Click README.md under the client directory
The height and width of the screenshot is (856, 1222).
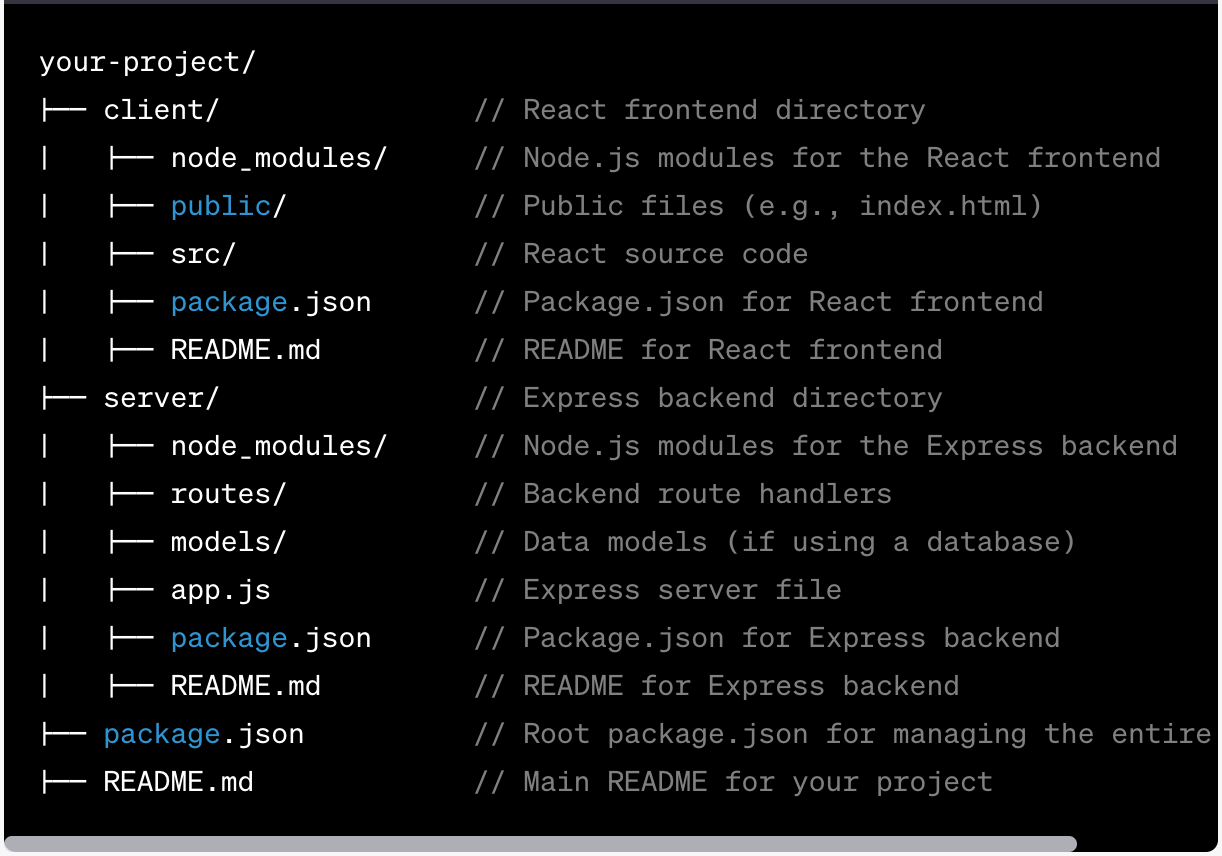[246, 350]
